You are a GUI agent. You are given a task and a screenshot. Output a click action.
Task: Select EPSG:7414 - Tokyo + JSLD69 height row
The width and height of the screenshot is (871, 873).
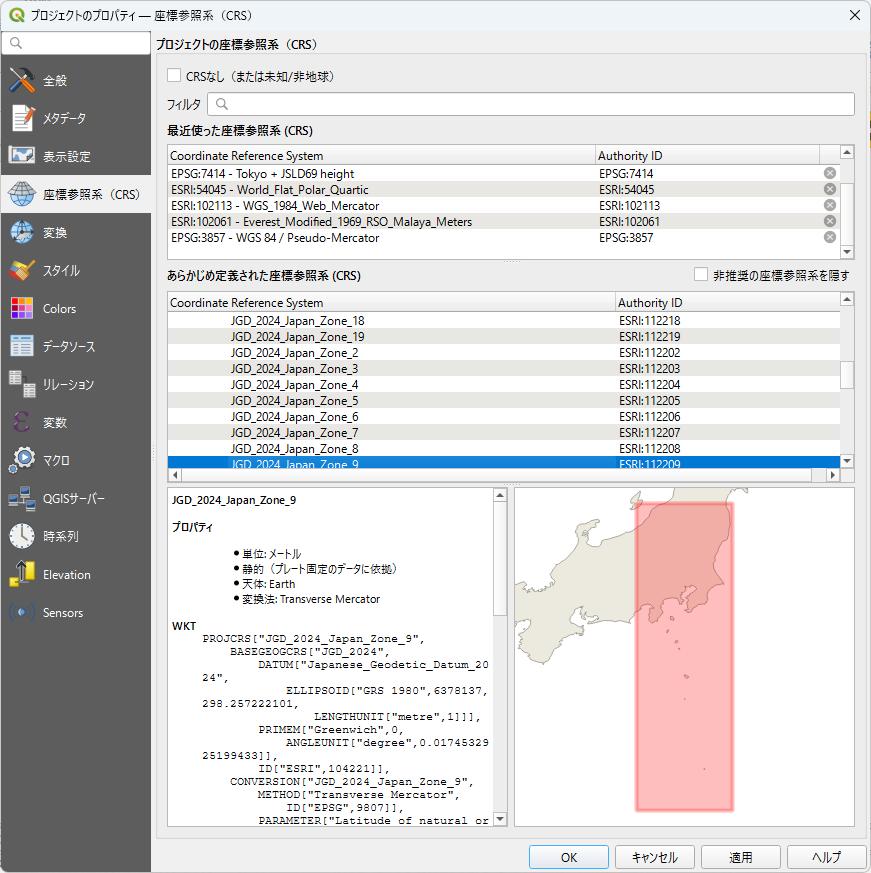click(503, 174)
